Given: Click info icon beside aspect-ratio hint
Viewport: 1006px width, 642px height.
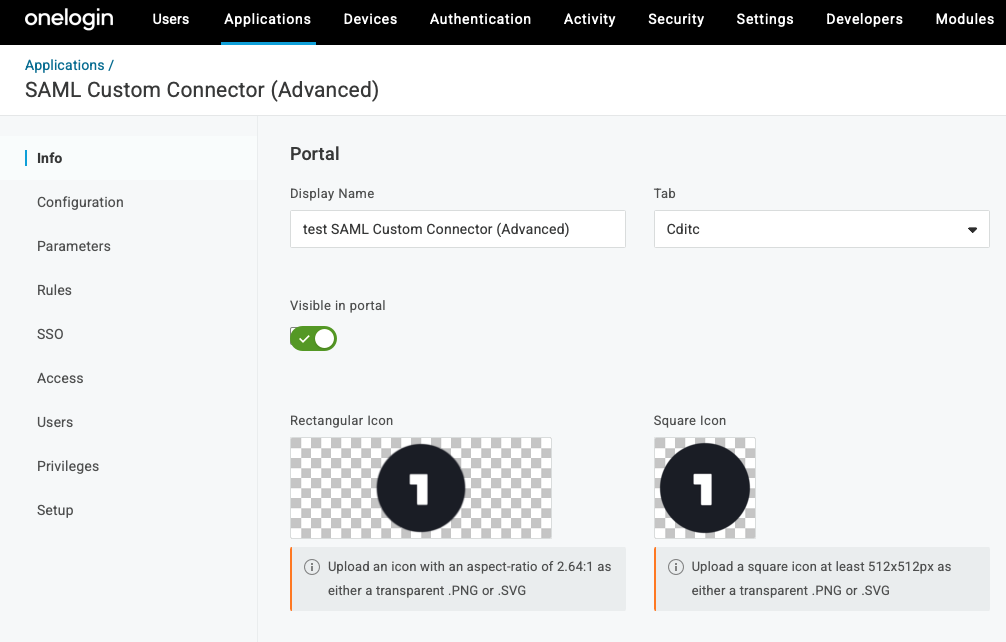Looking at the screenshot, I should coord(312,567).
